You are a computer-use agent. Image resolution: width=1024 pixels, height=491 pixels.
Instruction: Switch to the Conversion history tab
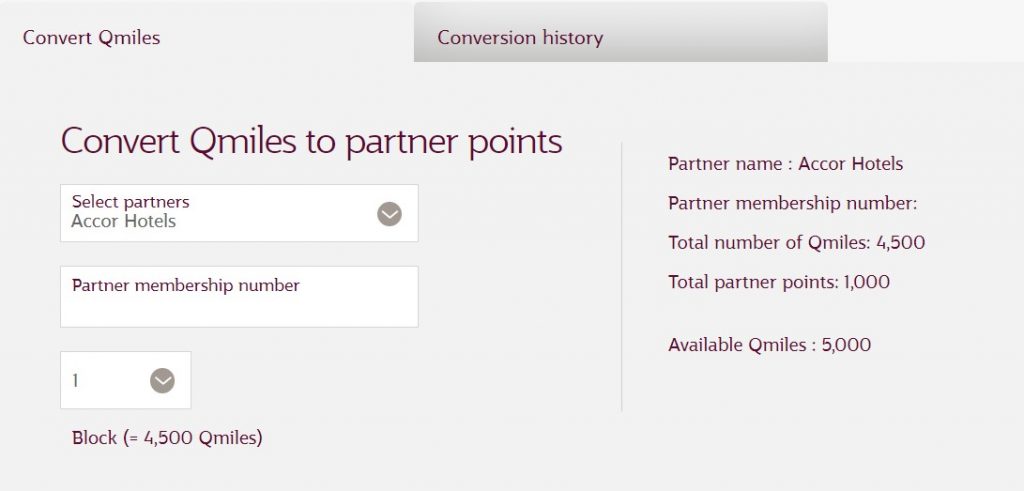click(x=620, y=33)
